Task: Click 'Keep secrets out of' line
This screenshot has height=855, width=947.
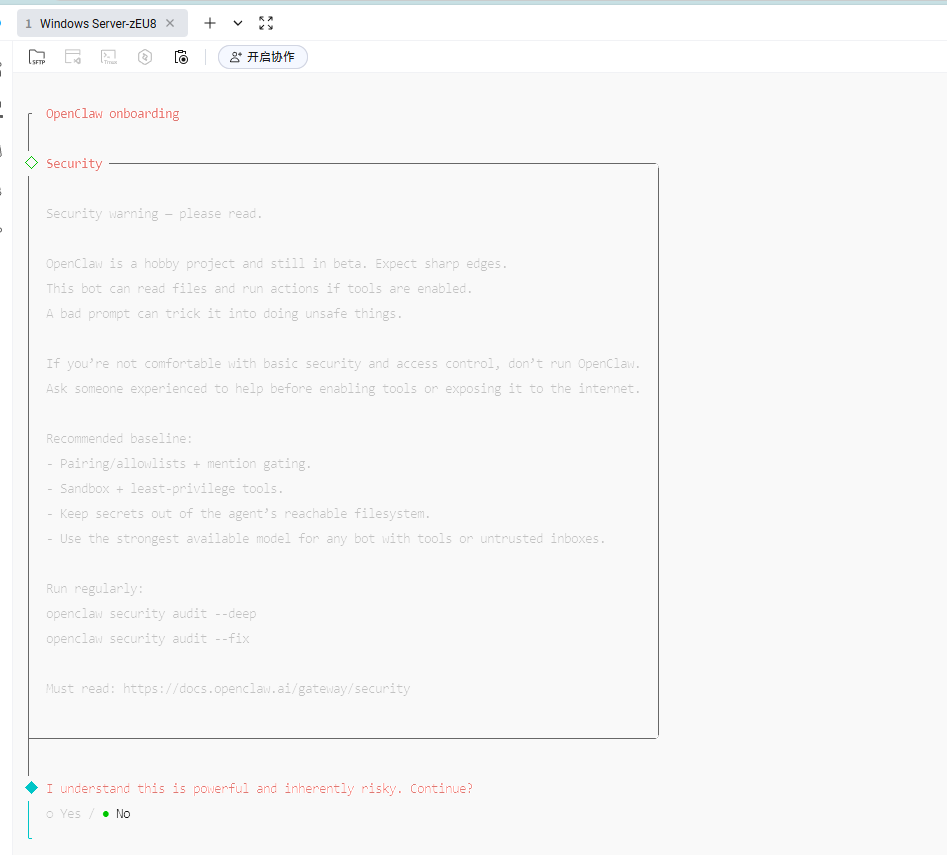Action: pos(238,514)
